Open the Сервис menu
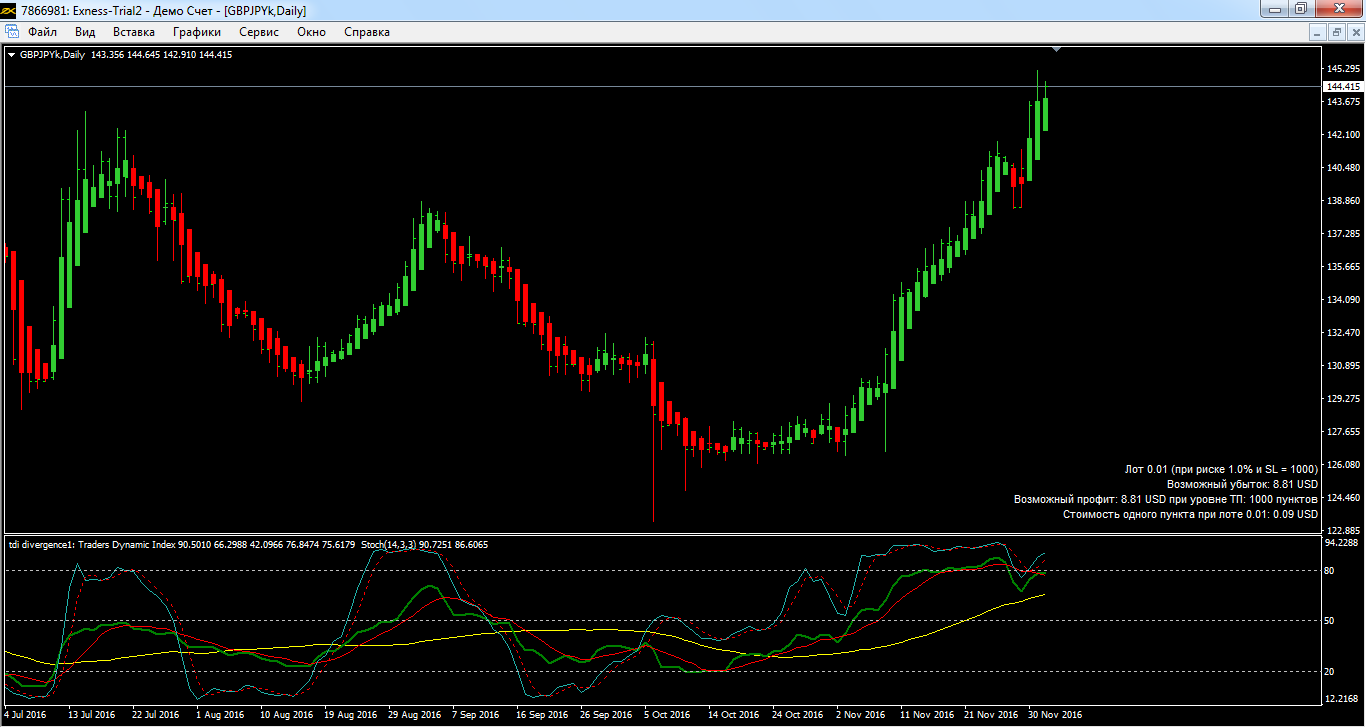1366x728 pixels. pos(259,32)
